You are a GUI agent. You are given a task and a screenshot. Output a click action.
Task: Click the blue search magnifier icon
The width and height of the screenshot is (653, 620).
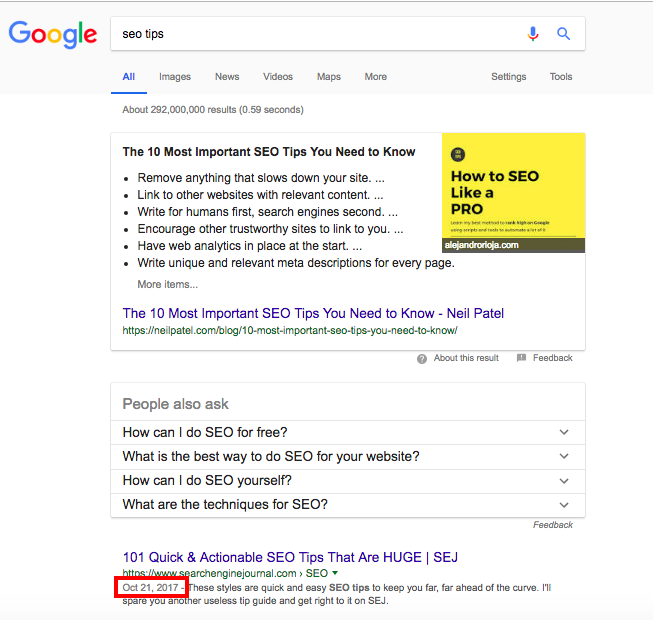coord(564,34)
